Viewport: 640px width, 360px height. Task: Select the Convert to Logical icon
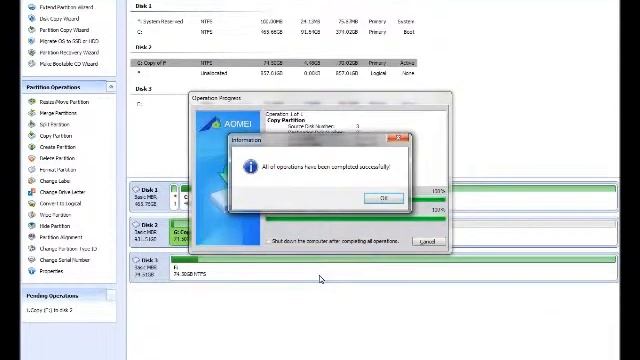(x=32, y=203)
